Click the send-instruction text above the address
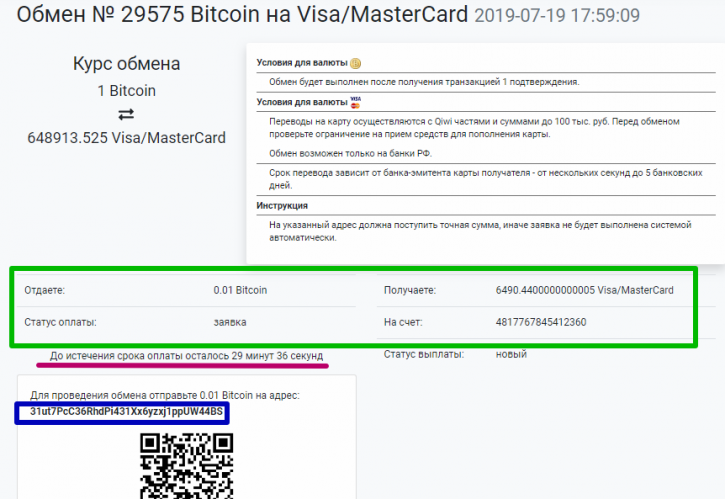725x499 pixels. coord(165,395)
